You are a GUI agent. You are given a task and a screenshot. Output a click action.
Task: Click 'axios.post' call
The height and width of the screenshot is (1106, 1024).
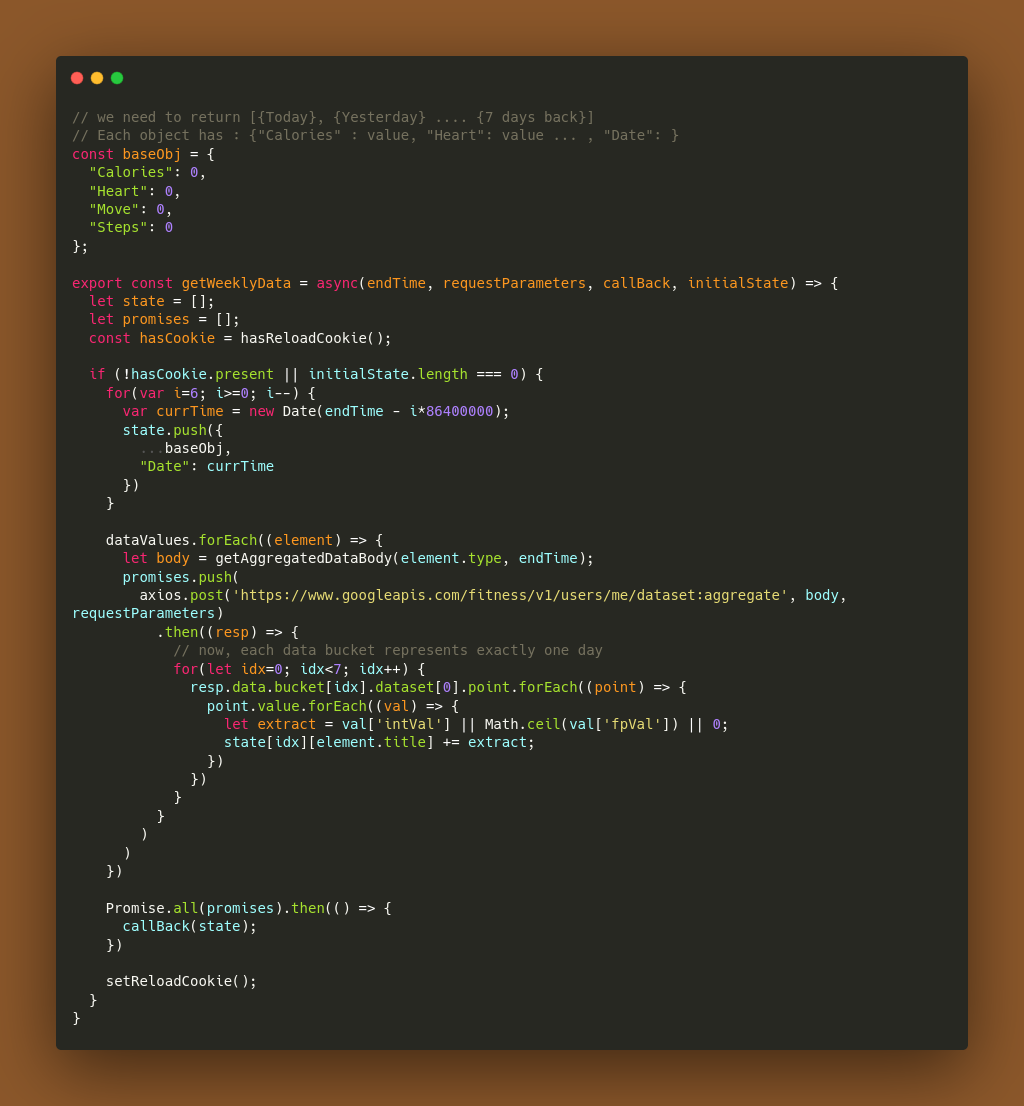[x=181, y=595]
